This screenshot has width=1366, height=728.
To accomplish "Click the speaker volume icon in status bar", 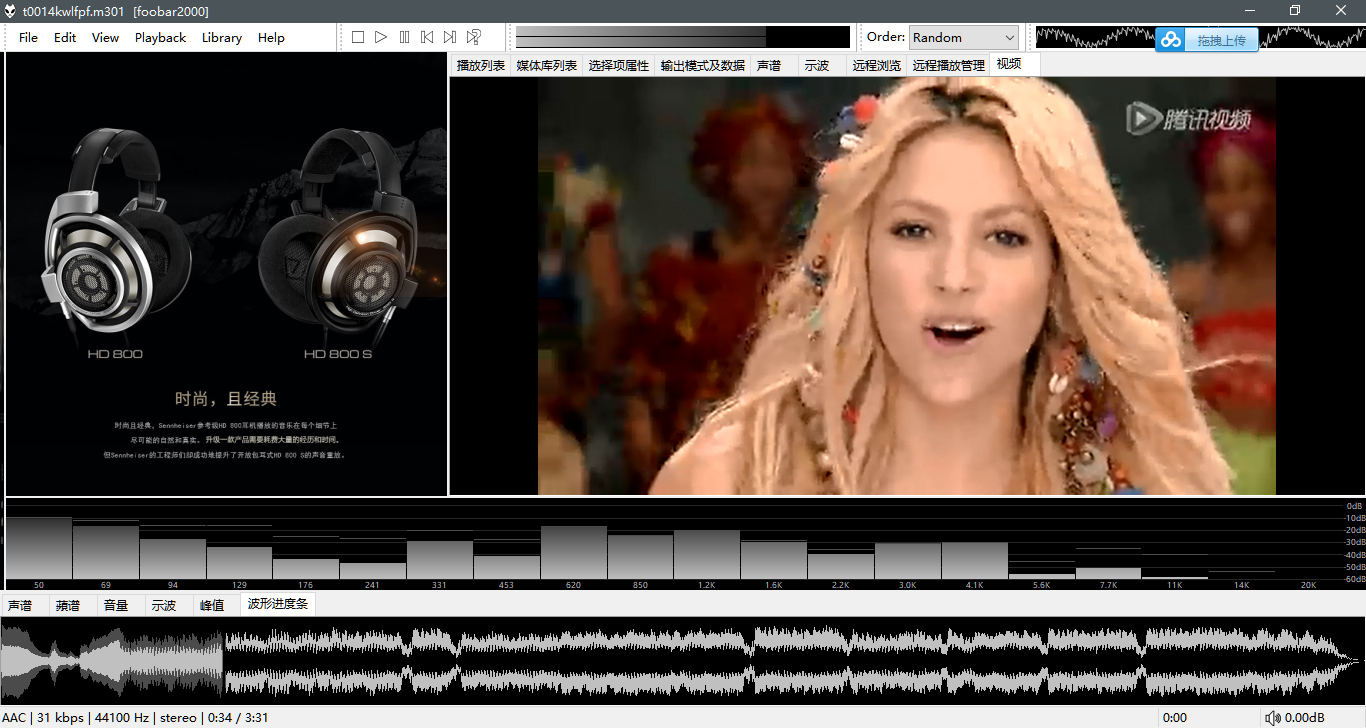I will (x=1273, y=718).
